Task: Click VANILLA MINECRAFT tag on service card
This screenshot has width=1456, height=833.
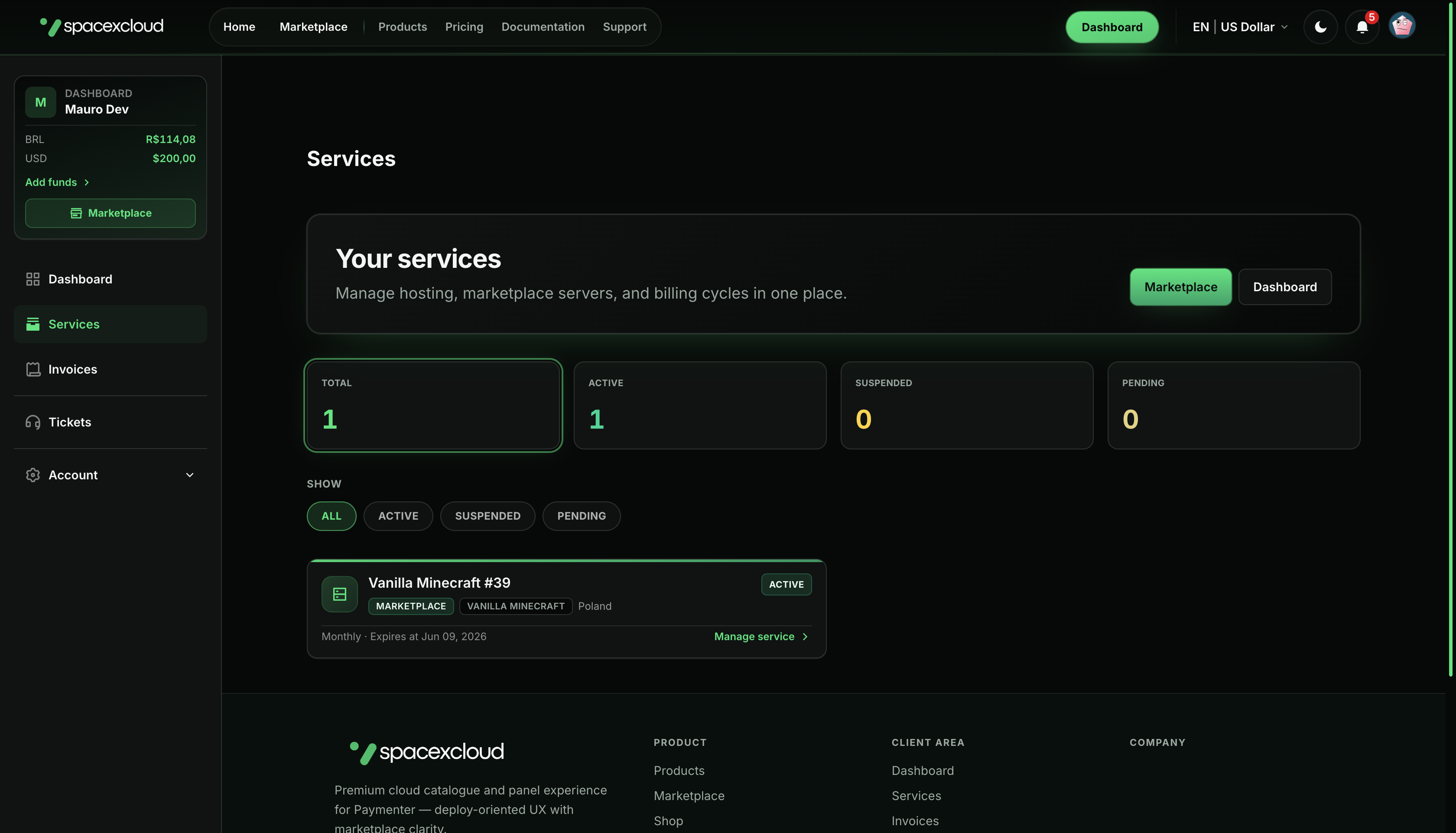Action: pyautogui.click(x=516, y=606)
